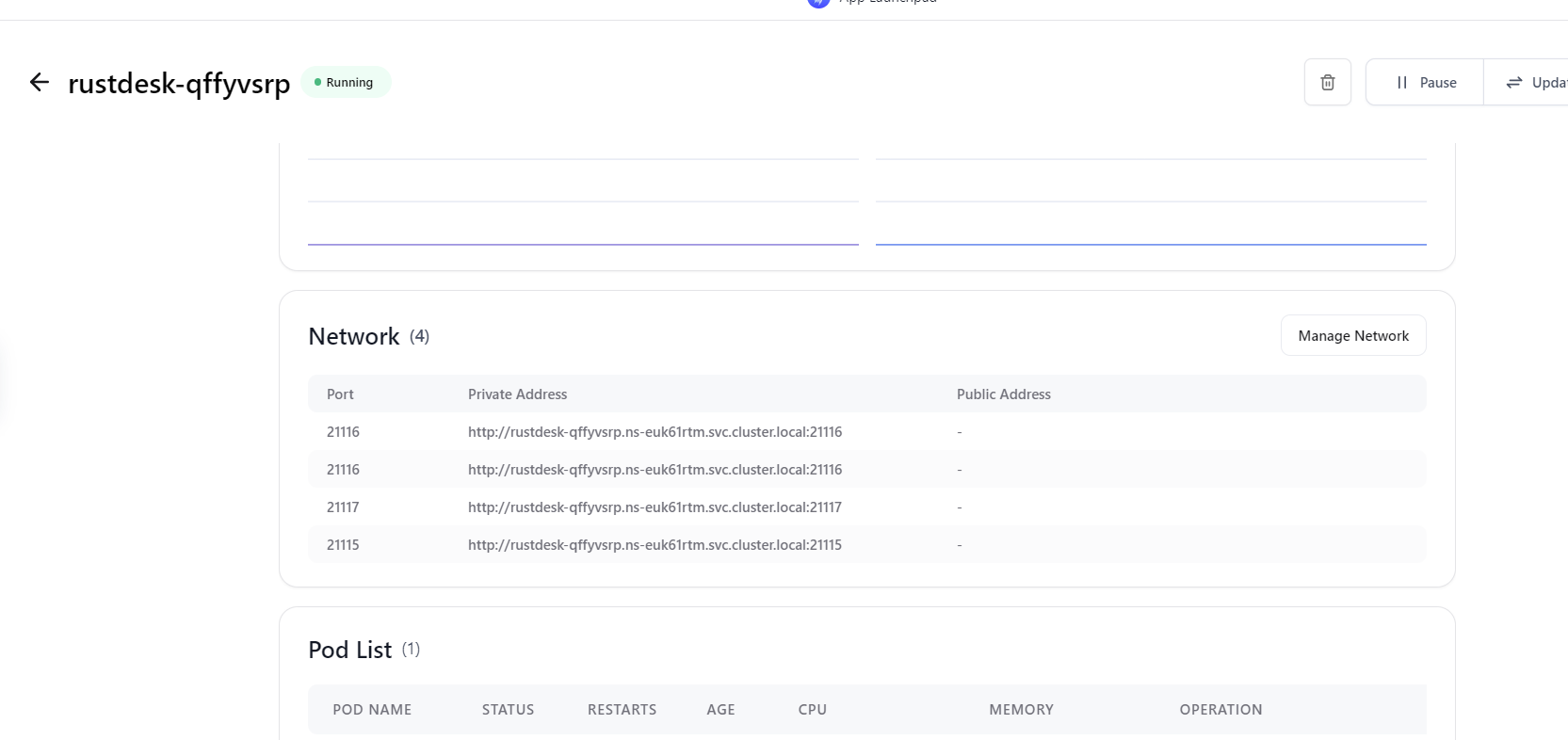1568x740 pixels.
Task: Click the Port column header
Action: point(340,394)
